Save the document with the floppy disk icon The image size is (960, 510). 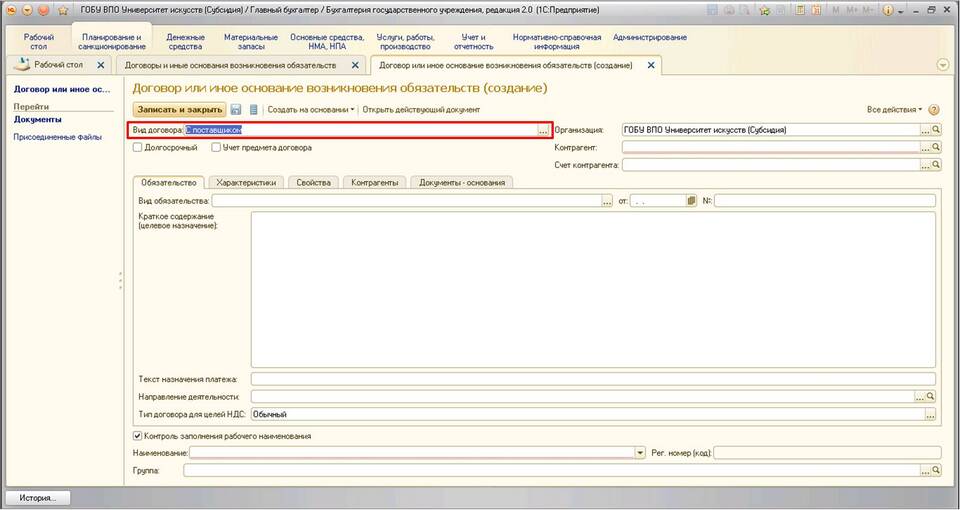click(x=236, y=110)
